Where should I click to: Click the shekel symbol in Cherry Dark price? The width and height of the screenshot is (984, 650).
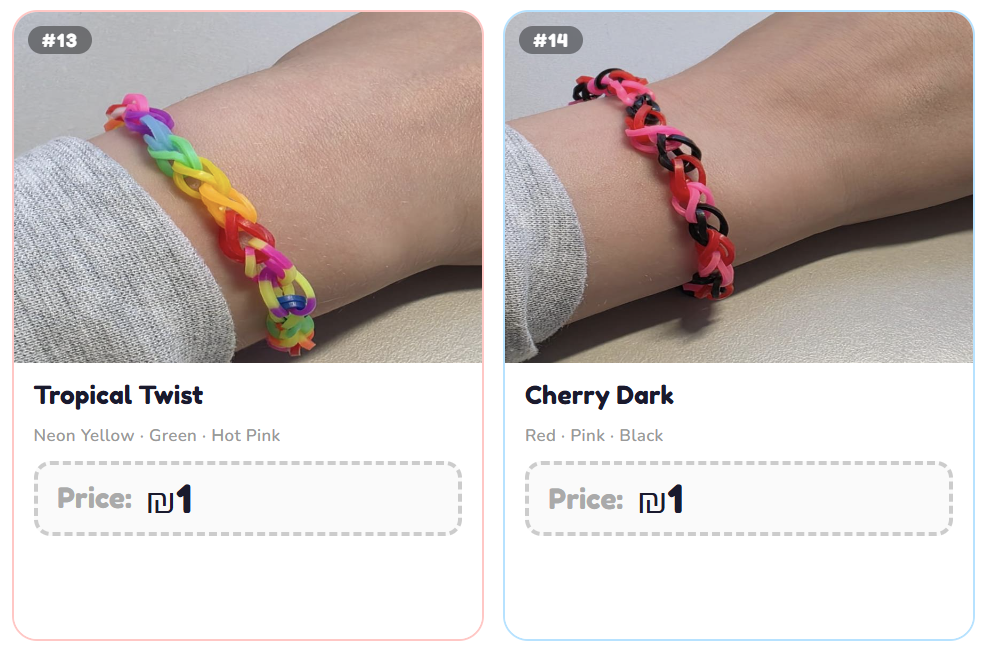(x=651, y=502)
